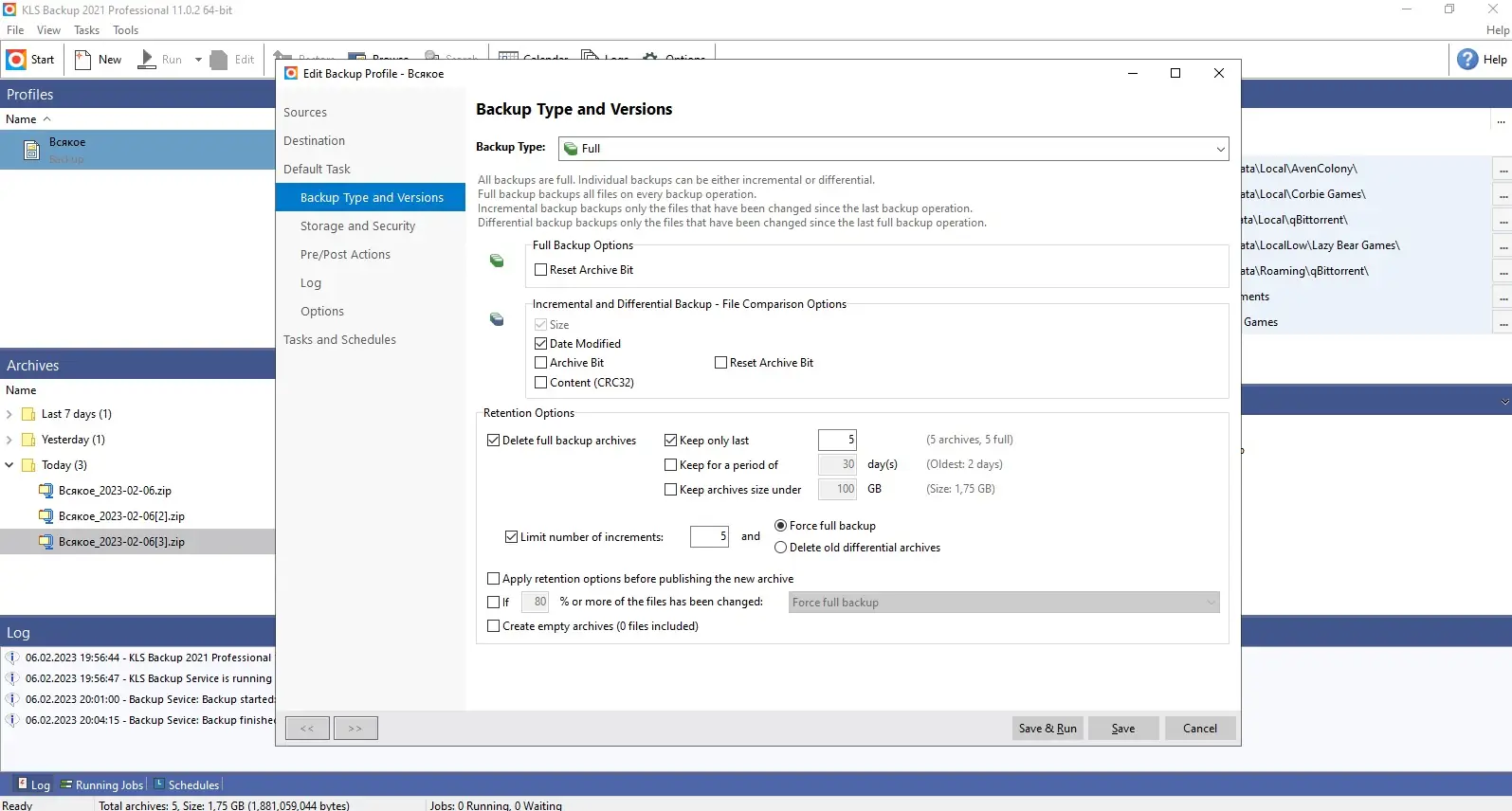
Task: Click the Всякое profile icon
Action: [x=31, y=150]
